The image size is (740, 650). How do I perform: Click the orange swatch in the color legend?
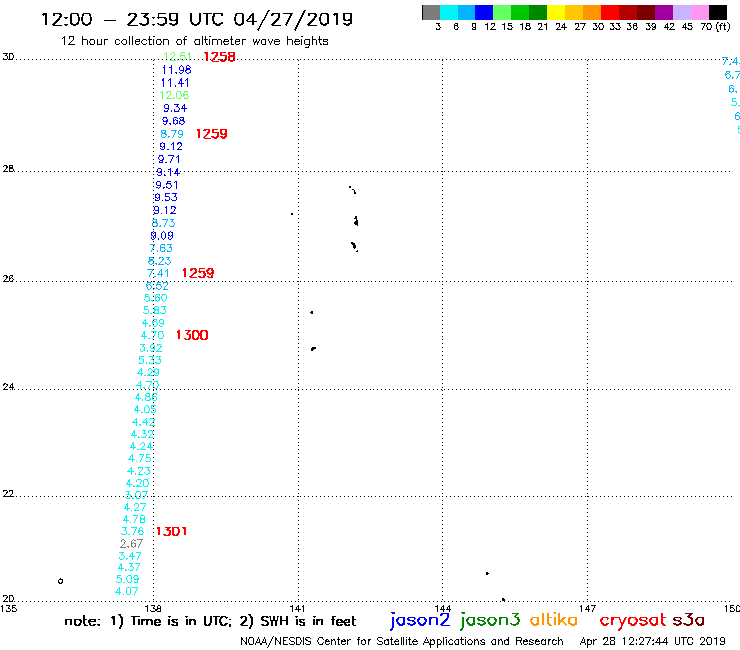592,12
